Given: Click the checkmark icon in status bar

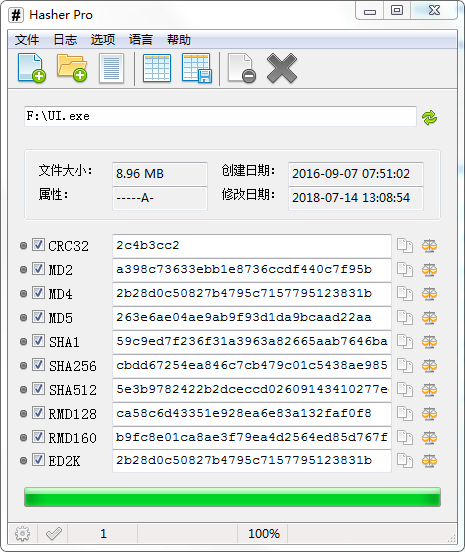Looking at the screenshot, I should pyautogui.click(x=54, y=534).
